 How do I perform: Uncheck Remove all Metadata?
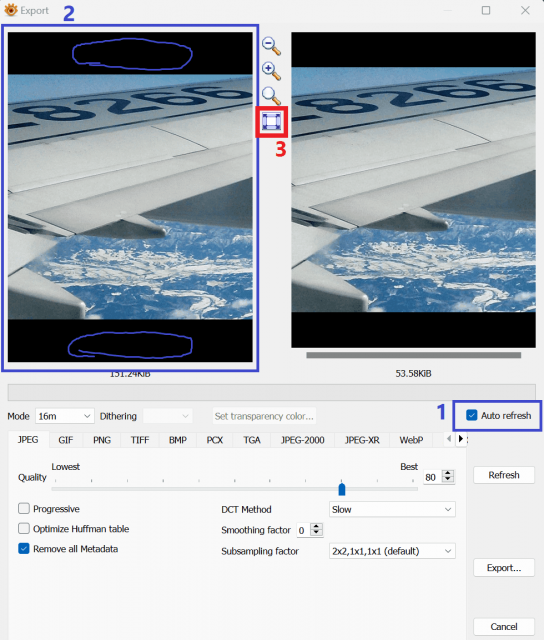click(24, 549)
